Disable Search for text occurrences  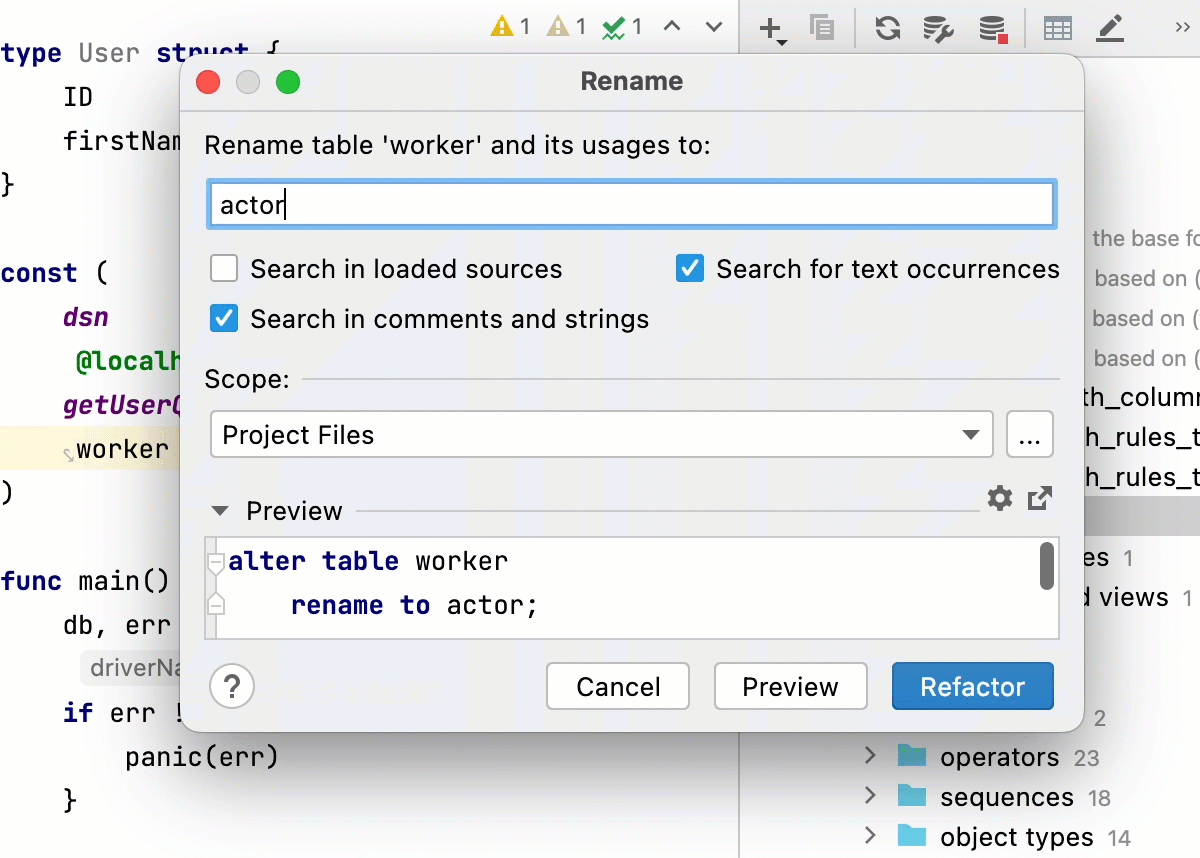tap(690, 268)
